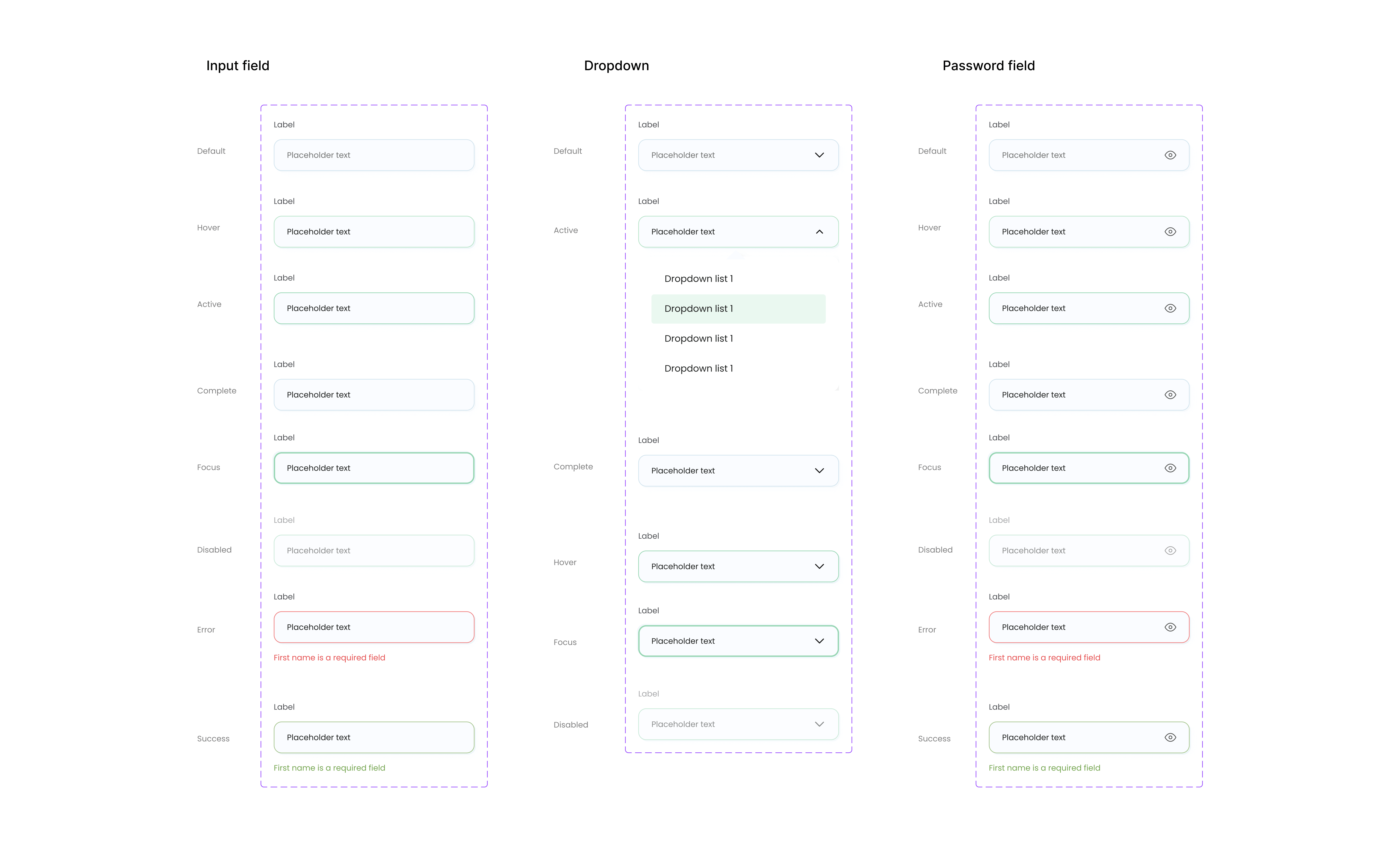1400x847 pixels.
Task: Expand the Default state dropdown chevron
Action: (x=819, y=155)
